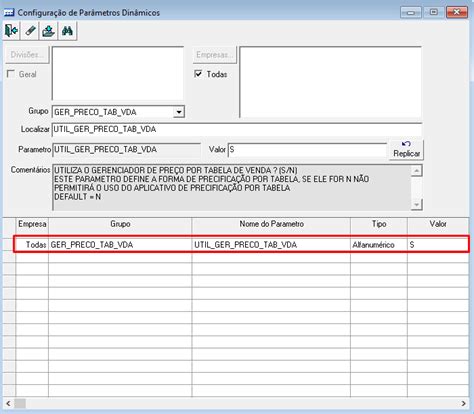Click the Empresas button
This screenshot has height=414, width=474.
(x=215, y=55)
